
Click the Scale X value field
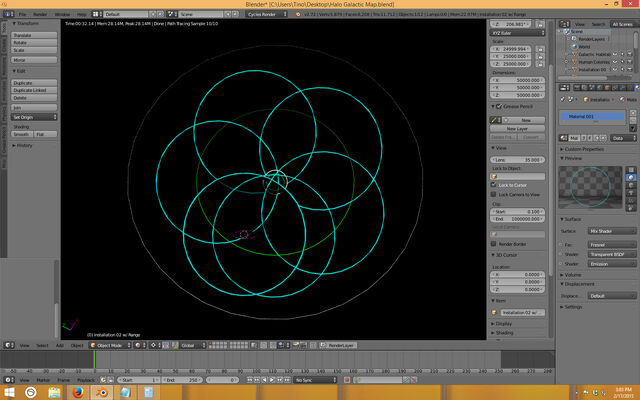511,49
